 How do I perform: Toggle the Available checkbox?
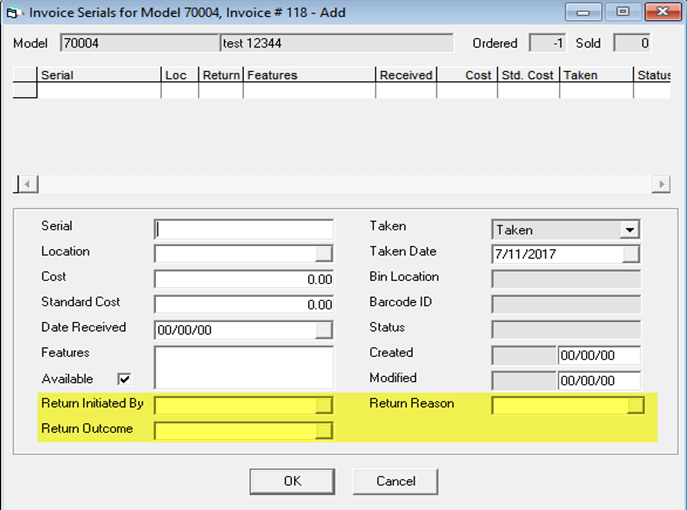click(x=124, y=379)
